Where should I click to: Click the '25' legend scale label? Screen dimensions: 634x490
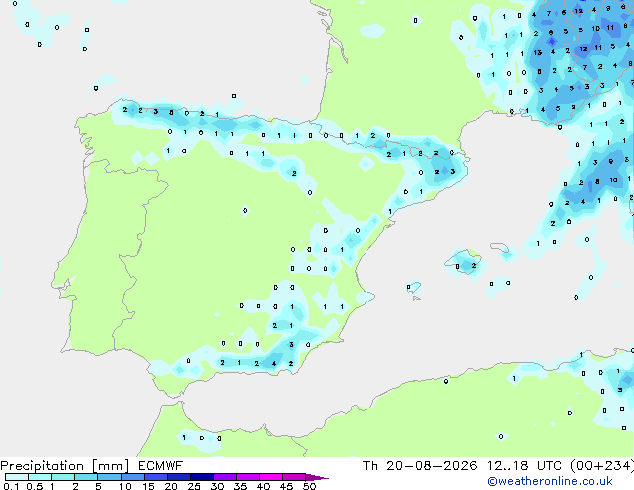194,486
